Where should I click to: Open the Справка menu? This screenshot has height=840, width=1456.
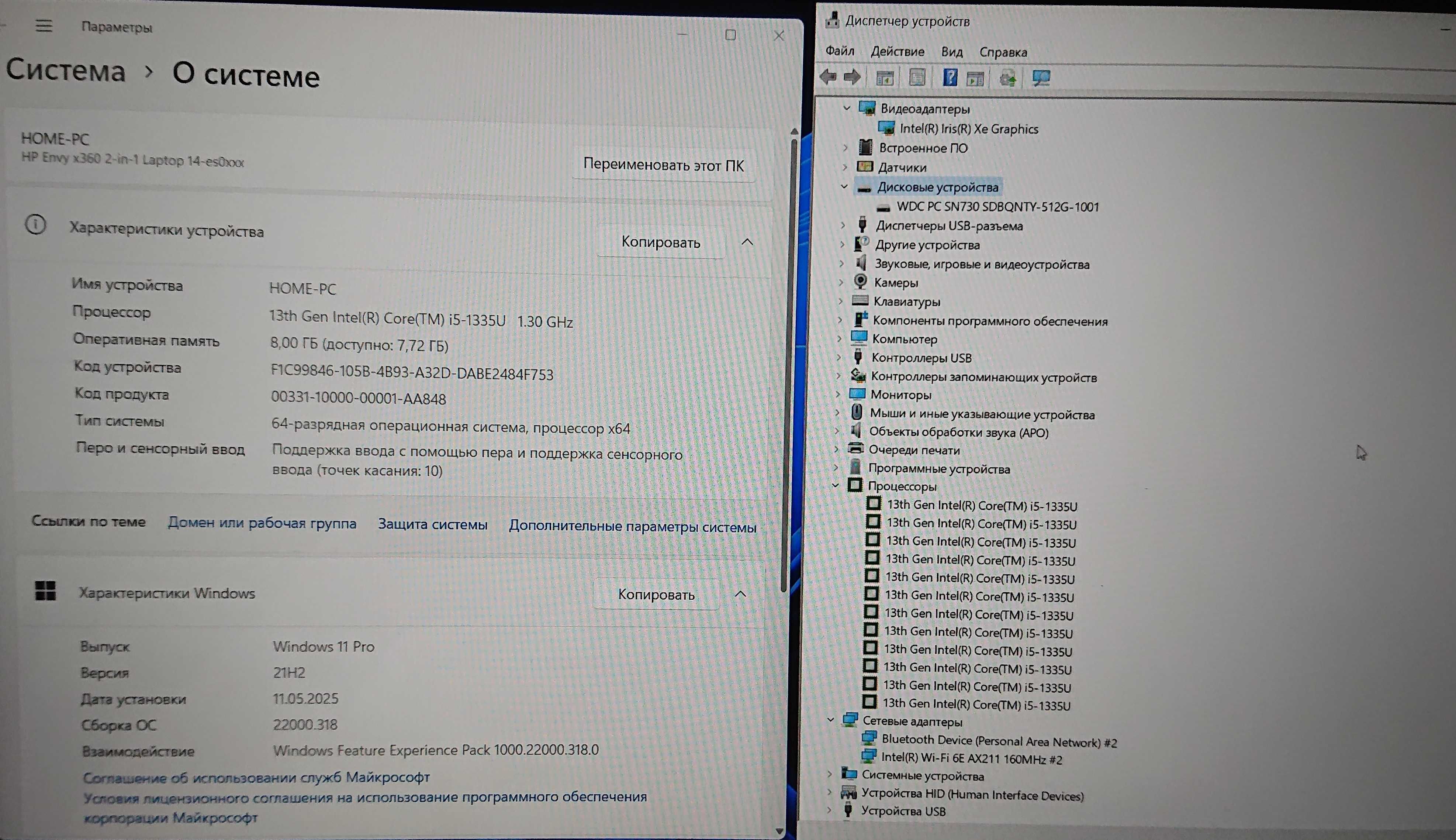[1003, 52]
